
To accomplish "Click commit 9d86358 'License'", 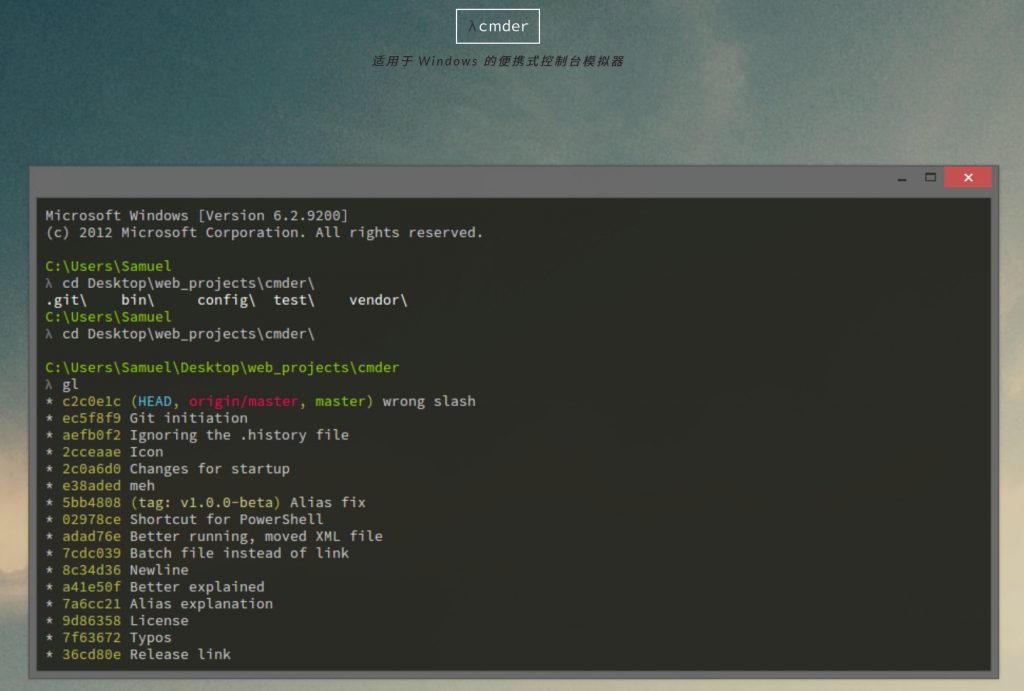I will [117, 621].
